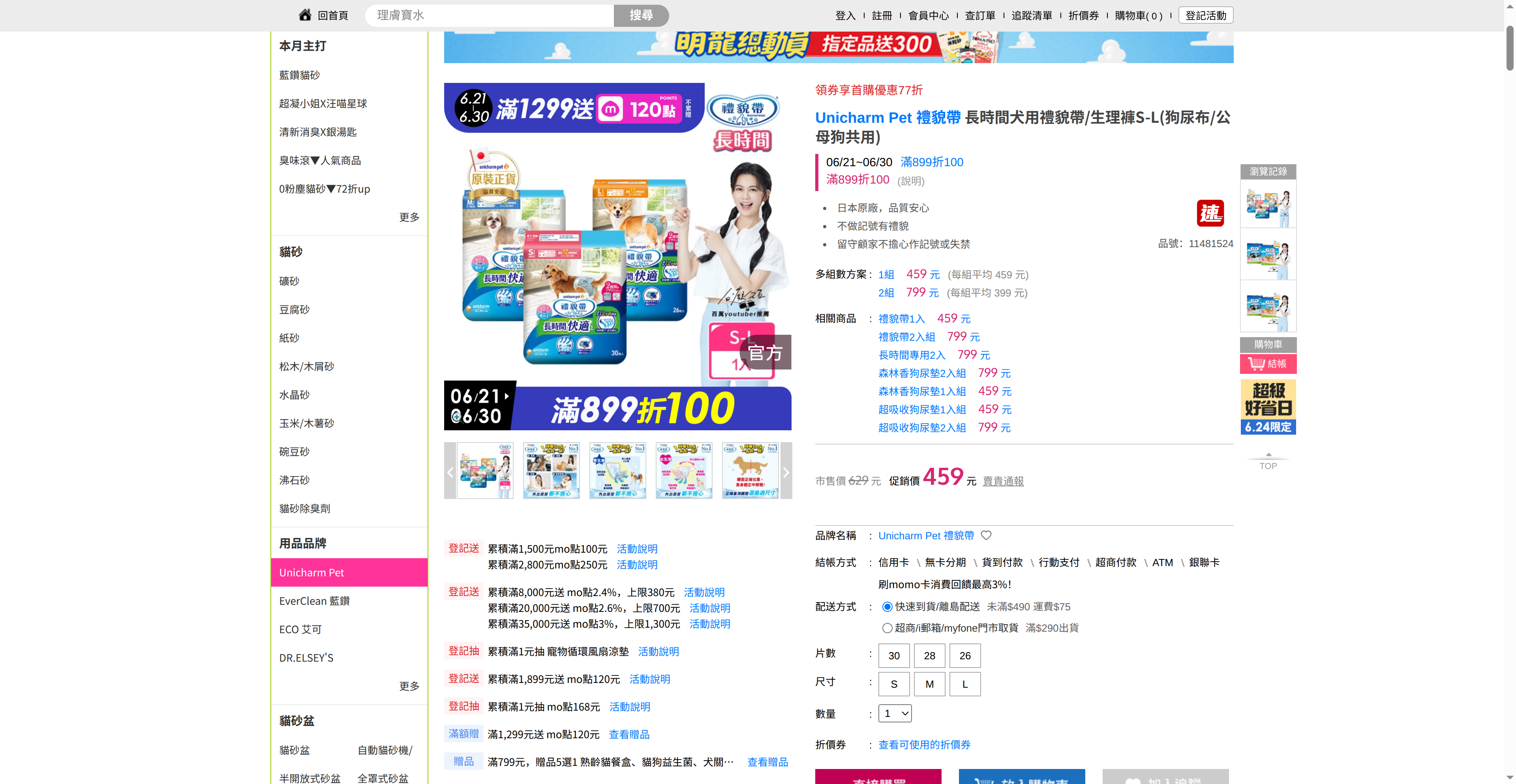Pick size M

[x=929, y=684]
